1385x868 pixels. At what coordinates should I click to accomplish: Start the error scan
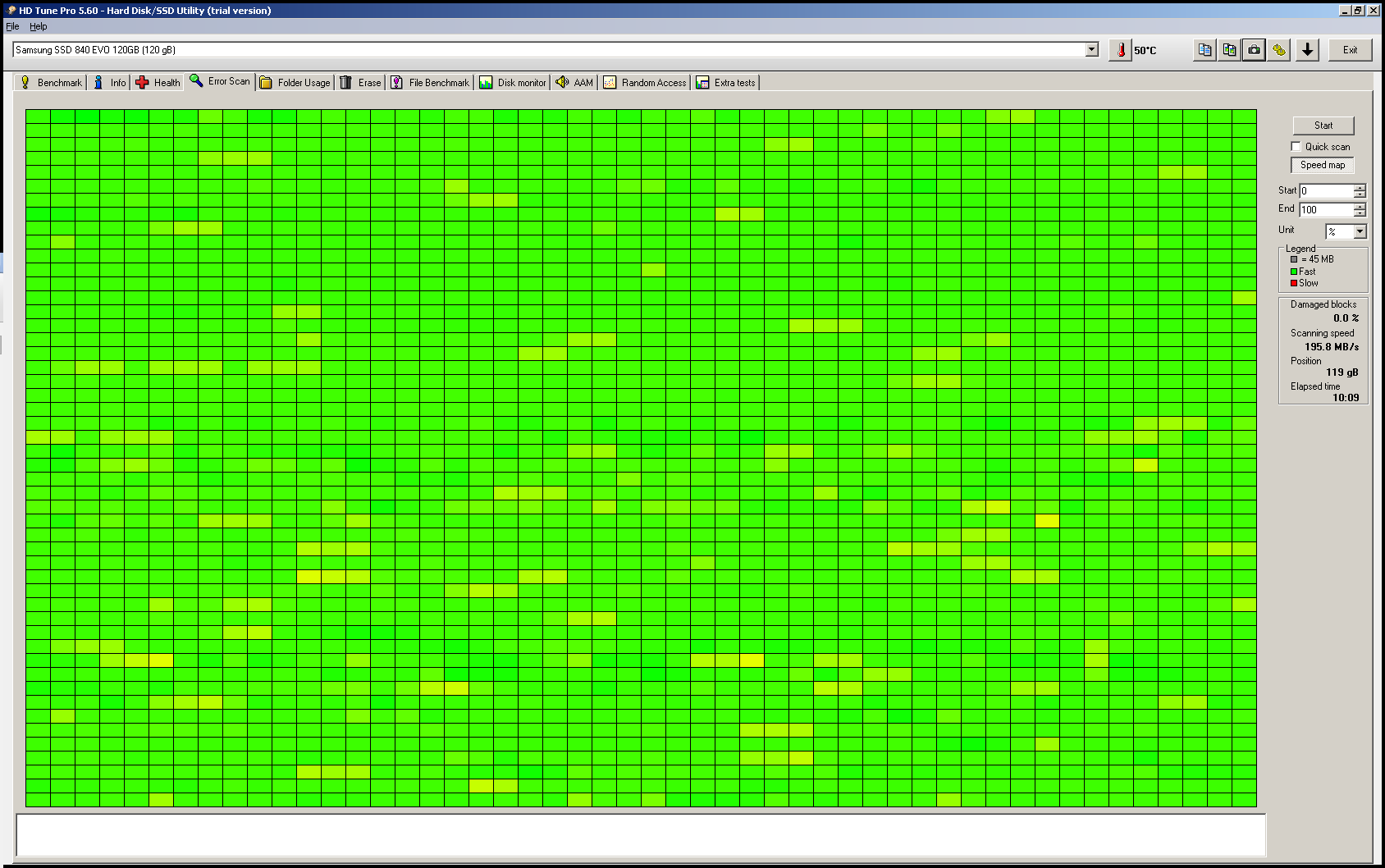(x=1323, y=126)
